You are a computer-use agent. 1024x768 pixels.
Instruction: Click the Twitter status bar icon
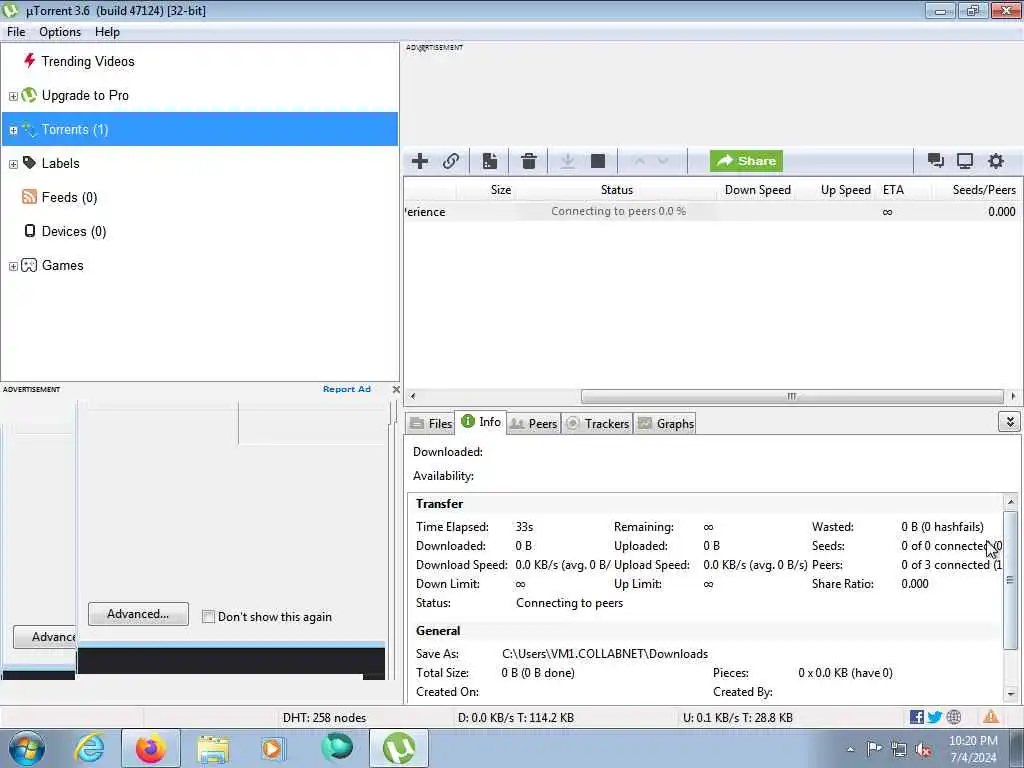[935, 717]
